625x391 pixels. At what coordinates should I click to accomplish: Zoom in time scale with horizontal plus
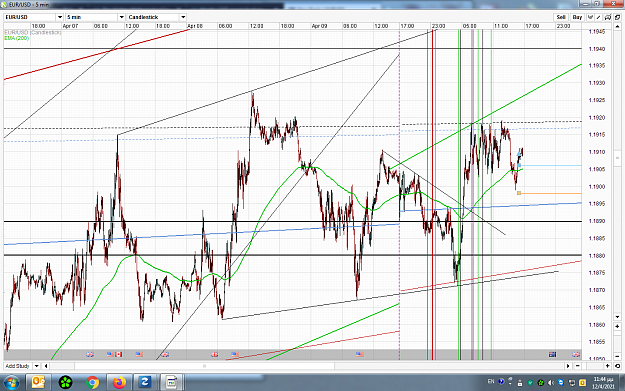tap(607, 366)
